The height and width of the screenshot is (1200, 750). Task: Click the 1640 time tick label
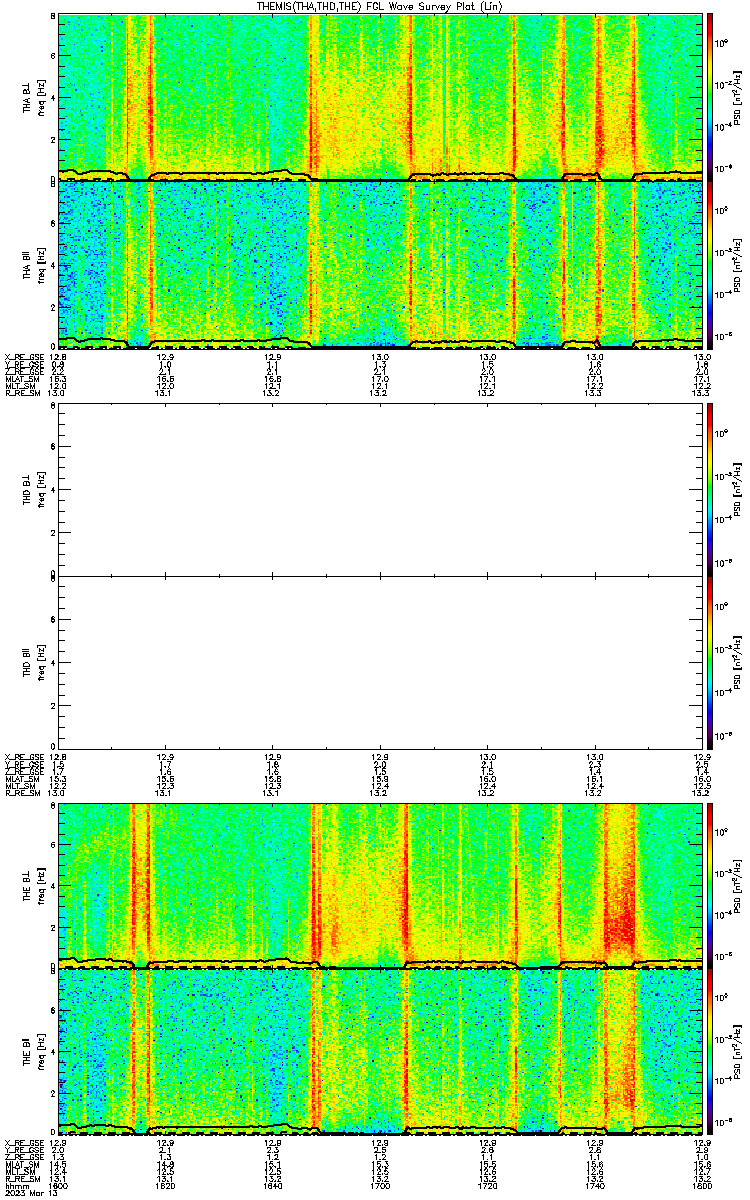pos(272,1187)
